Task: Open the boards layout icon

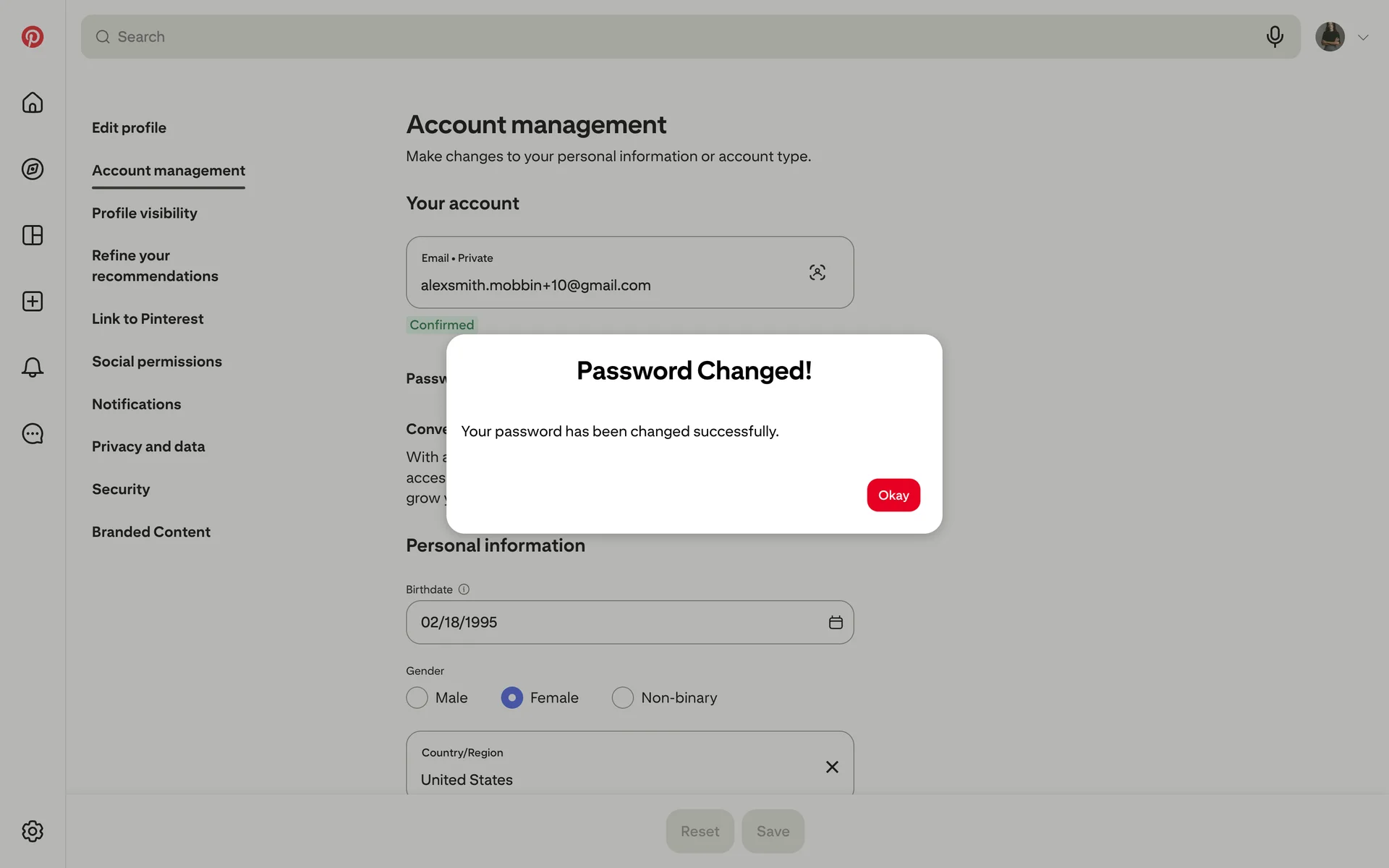Action: coord(32,235)
